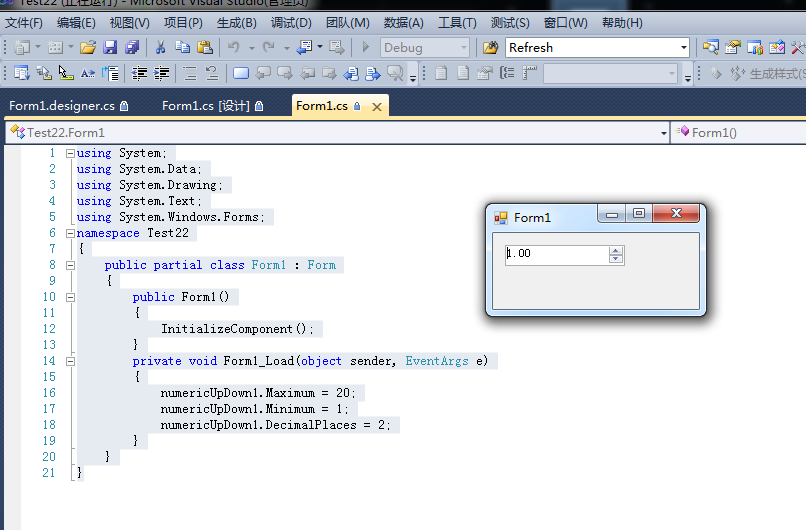Close the active Form1.cs tab
The width and height of the screenshot is (806, 530).
coord(377,107)
